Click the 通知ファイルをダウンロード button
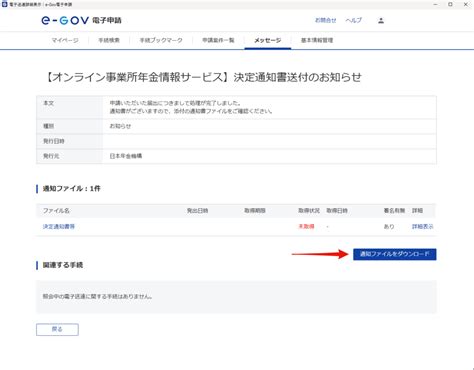This screenshot has width=474, height=370. tap(395, 254)
